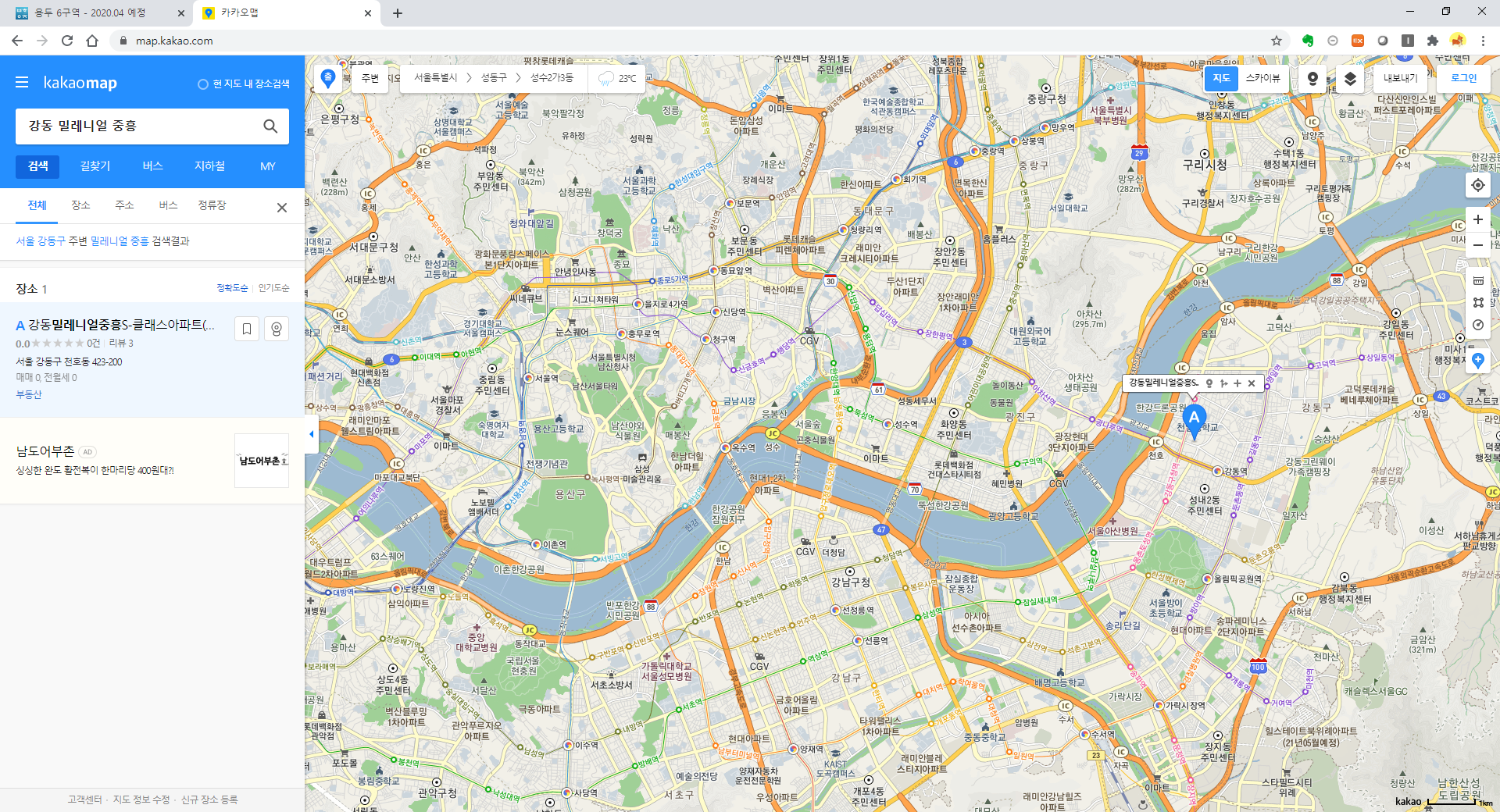This screenshot has width=1500, height=812.
Task: Click 신규 장소 등록 footer link
Action: pos(209,800)
